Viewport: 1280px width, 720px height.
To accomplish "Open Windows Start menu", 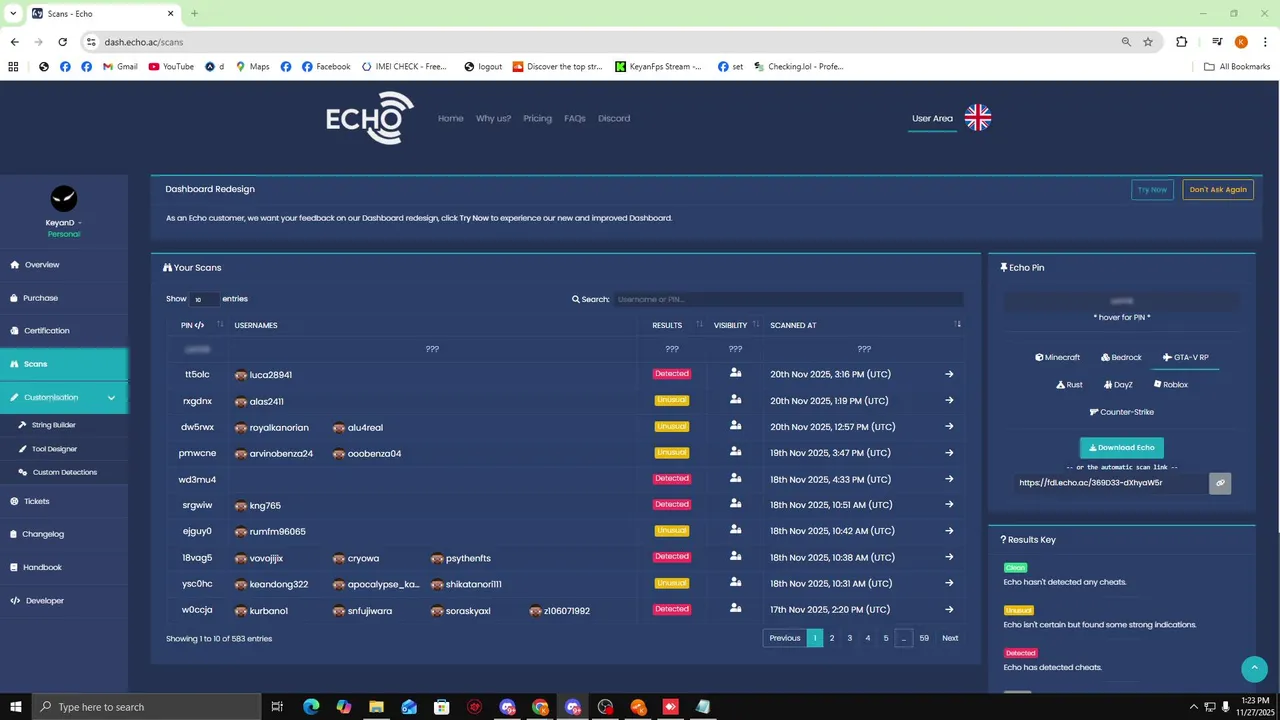I will [15, 707].
